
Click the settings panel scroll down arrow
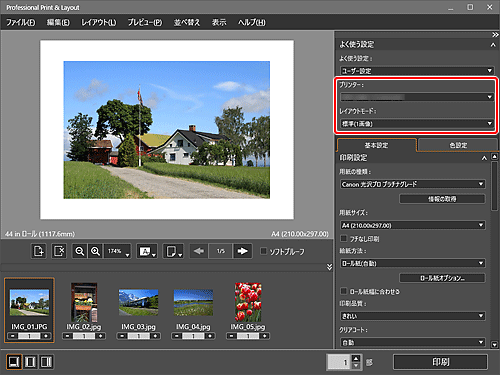495,345
